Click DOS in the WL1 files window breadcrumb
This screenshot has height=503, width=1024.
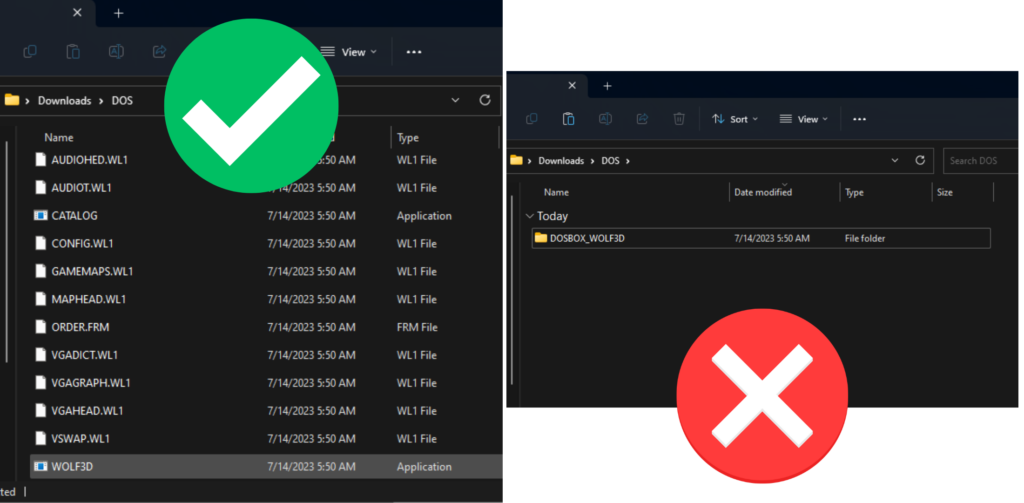(x=122, y=101)
